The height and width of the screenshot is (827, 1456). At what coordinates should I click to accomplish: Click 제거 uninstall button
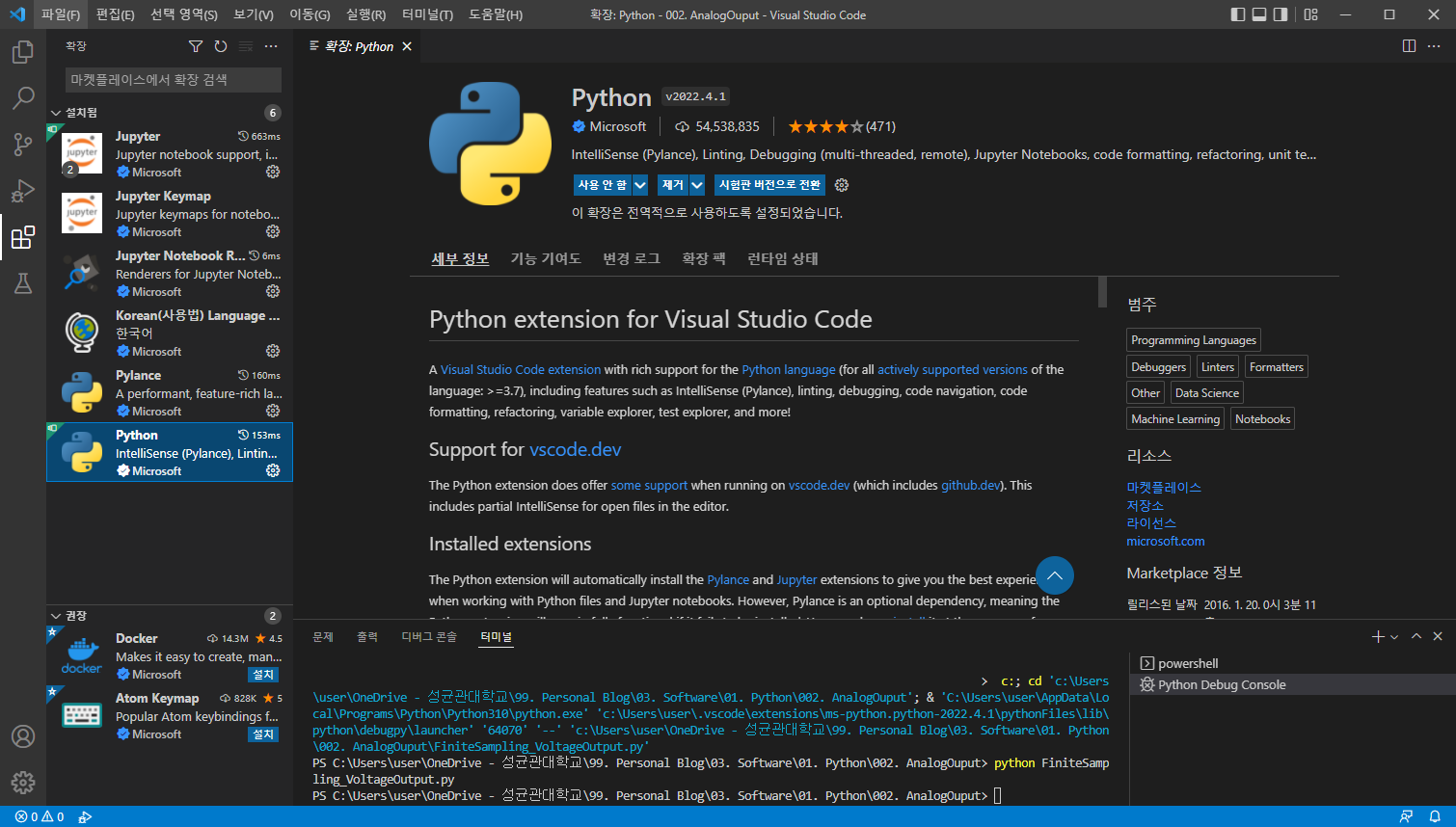(673, 185)
